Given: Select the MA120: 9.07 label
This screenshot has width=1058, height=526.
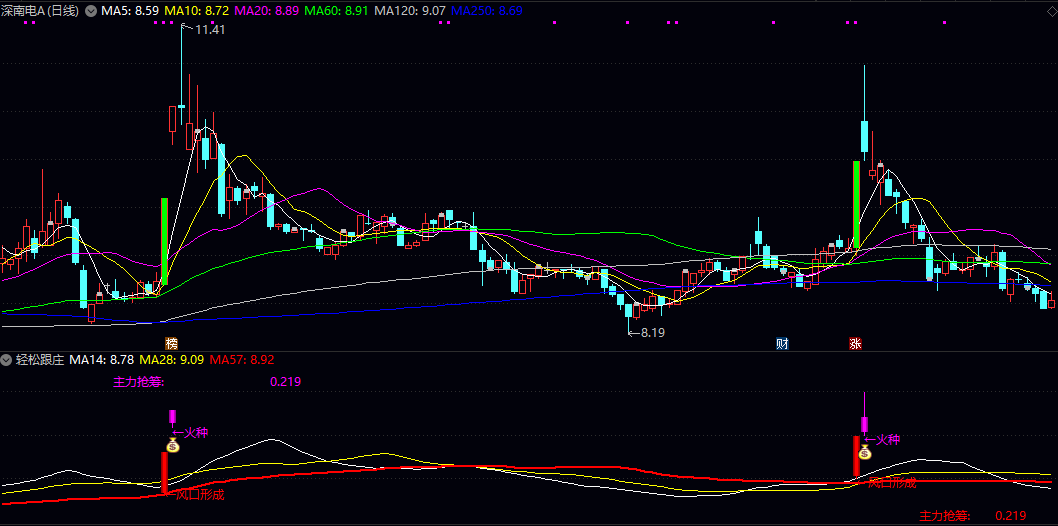Looking at the screenshot, I should point(410,11).
